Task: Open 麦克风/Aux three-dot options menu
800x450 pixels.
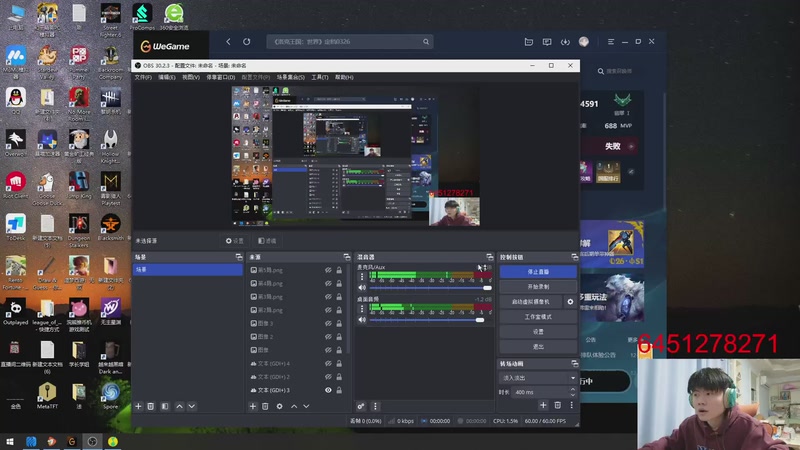Action: [362, 277]
